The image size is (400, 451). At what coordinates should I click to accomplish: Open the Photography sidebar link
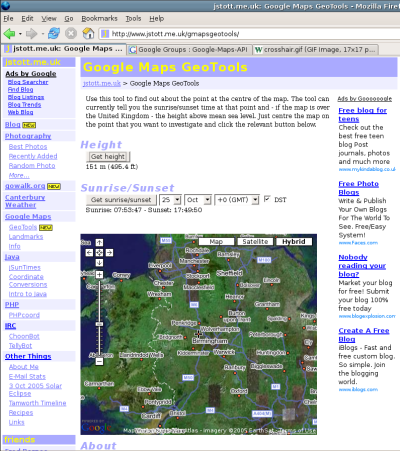(x=28, y=136)
